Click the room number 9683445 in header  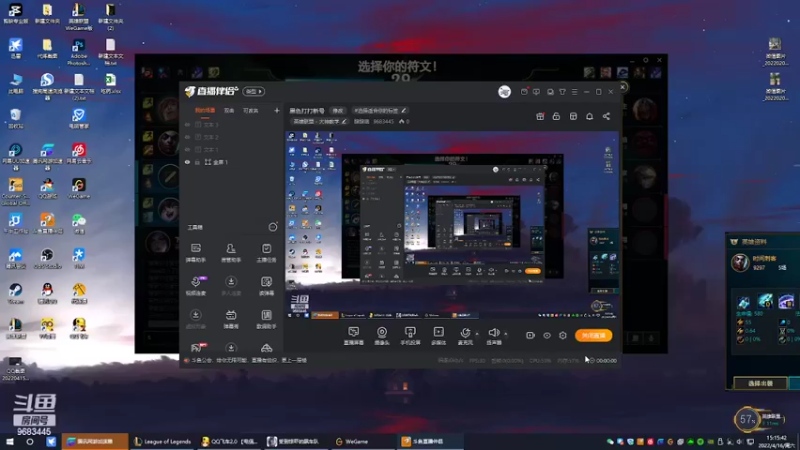pyautogui.click(x=383, y=121)
